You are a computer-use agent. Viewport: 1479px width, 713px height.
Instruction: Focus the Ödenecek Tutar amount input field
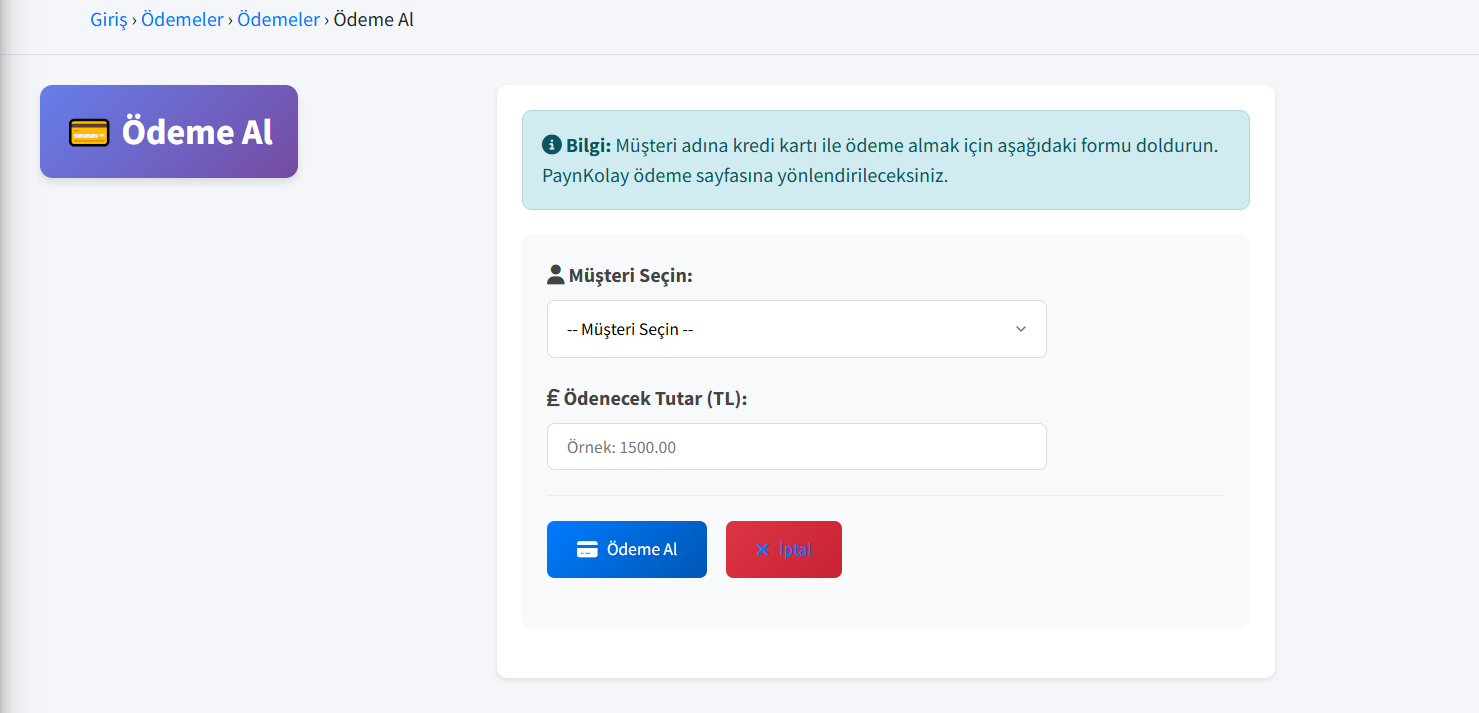pyautogui.click(x=796, y=447)
